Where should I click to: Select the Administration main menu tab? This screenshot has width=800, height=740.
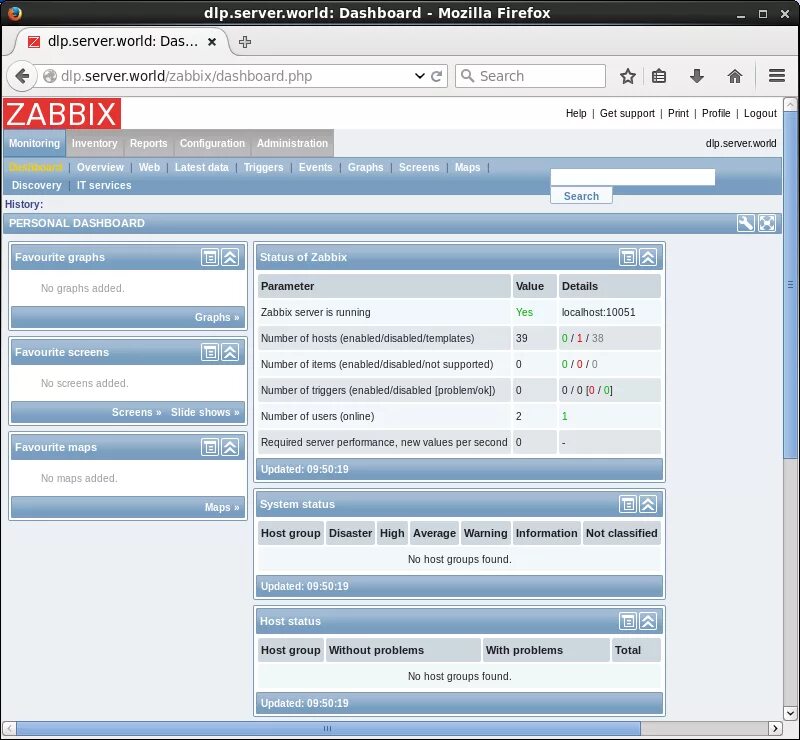(292, 143)
